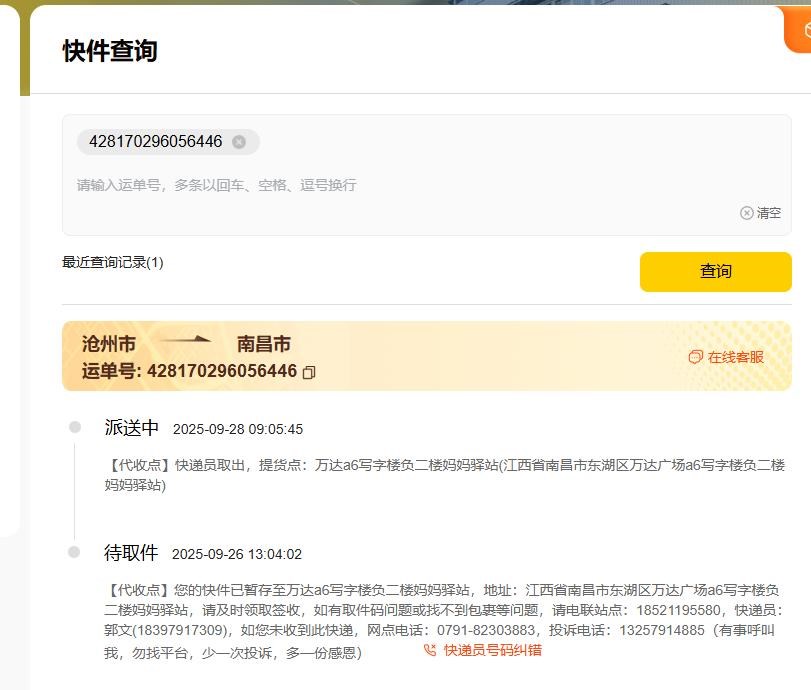This screenshot has width=811, height=690.
Task: Expand 最近查询记录(1) recent queries
Action: pyautogui.click(x=113, y=262)
